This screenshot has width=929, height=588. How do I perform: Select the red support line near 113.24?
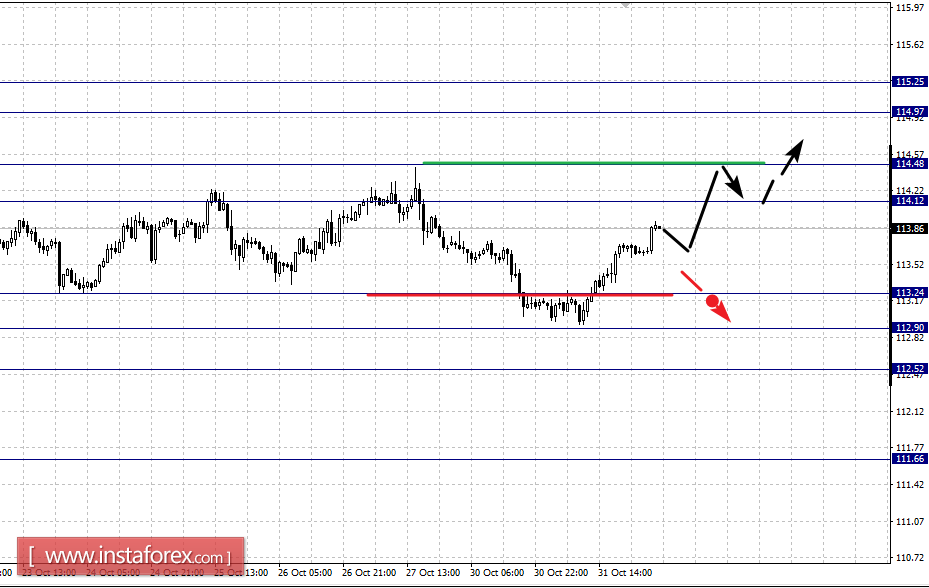520,295
